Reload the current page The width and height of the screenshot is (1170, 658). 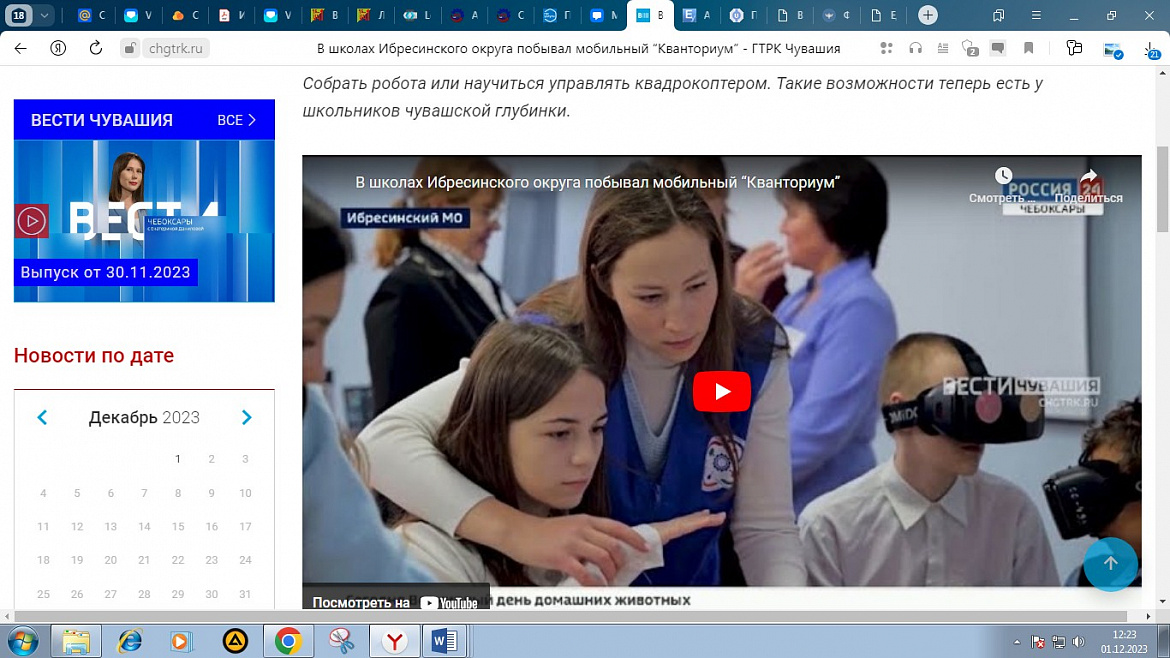pos(96,48)
